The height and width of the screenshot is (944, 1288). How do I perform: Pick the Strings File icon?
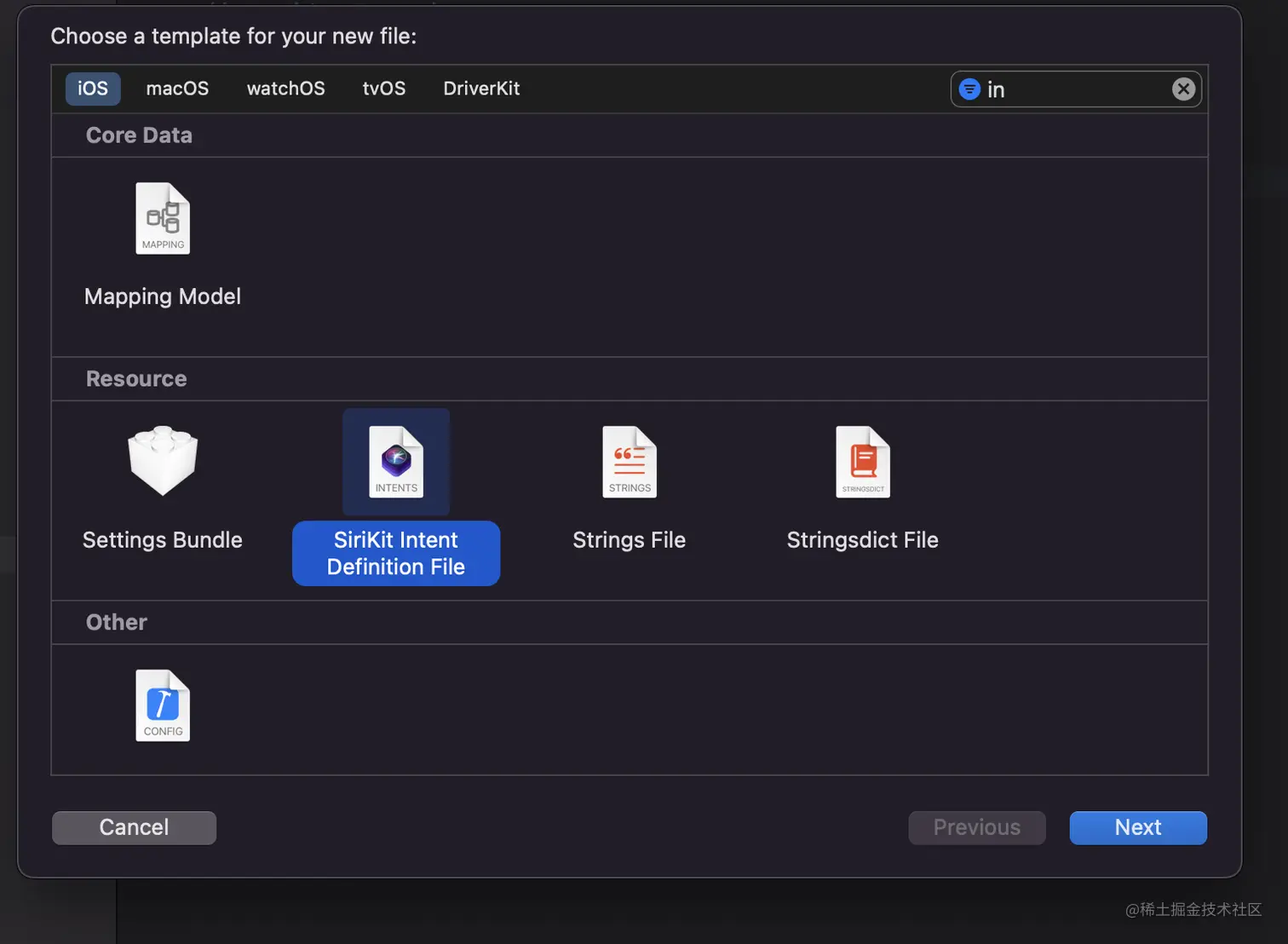point(630,462)
